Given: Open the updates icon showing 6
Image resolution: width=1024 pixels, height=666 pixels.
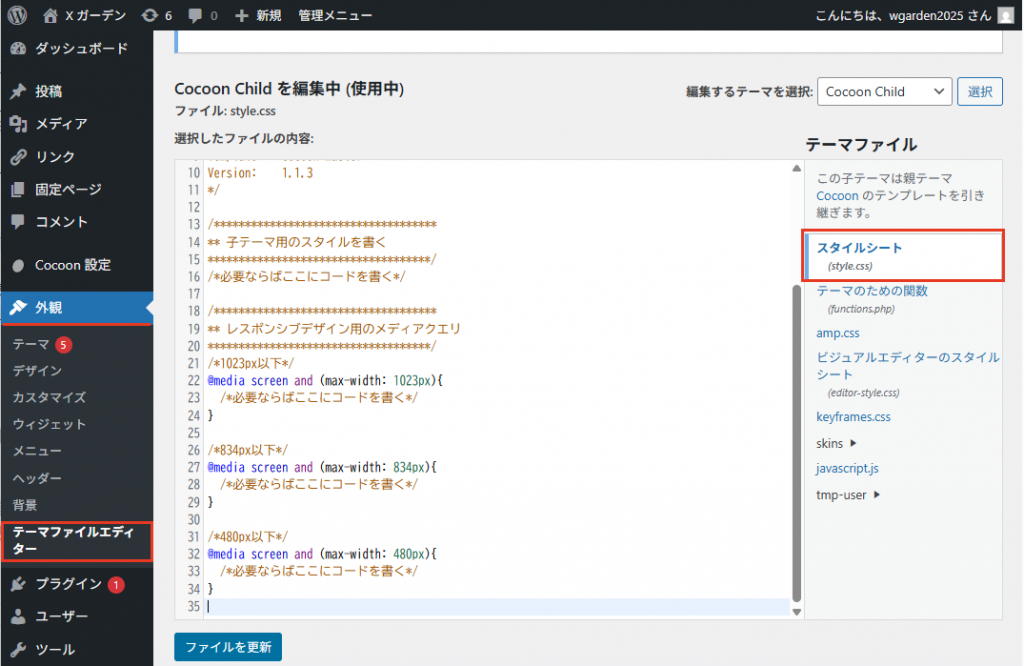Looking at the screenshot, I should 157,15.
